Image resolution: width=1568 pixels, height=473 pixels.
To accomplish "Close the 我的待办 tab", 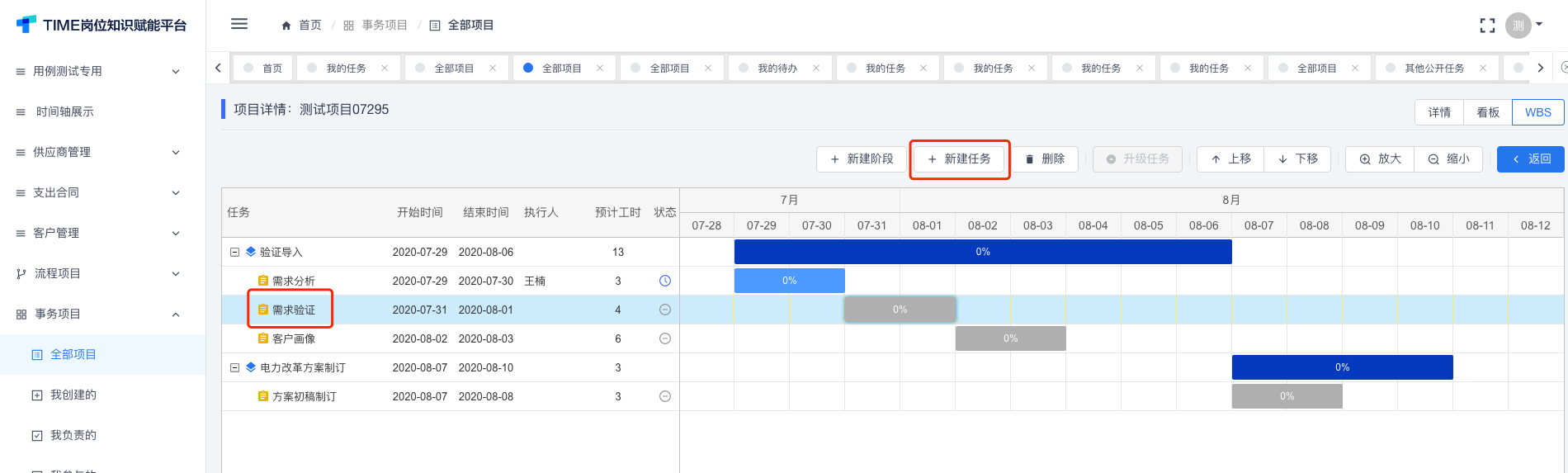I will [816, 68].
